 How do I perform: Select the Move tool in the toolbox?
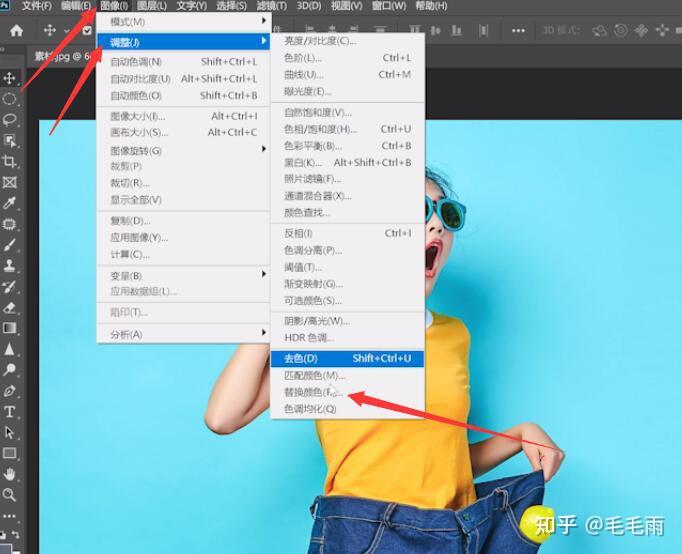[x=10, y=78]
